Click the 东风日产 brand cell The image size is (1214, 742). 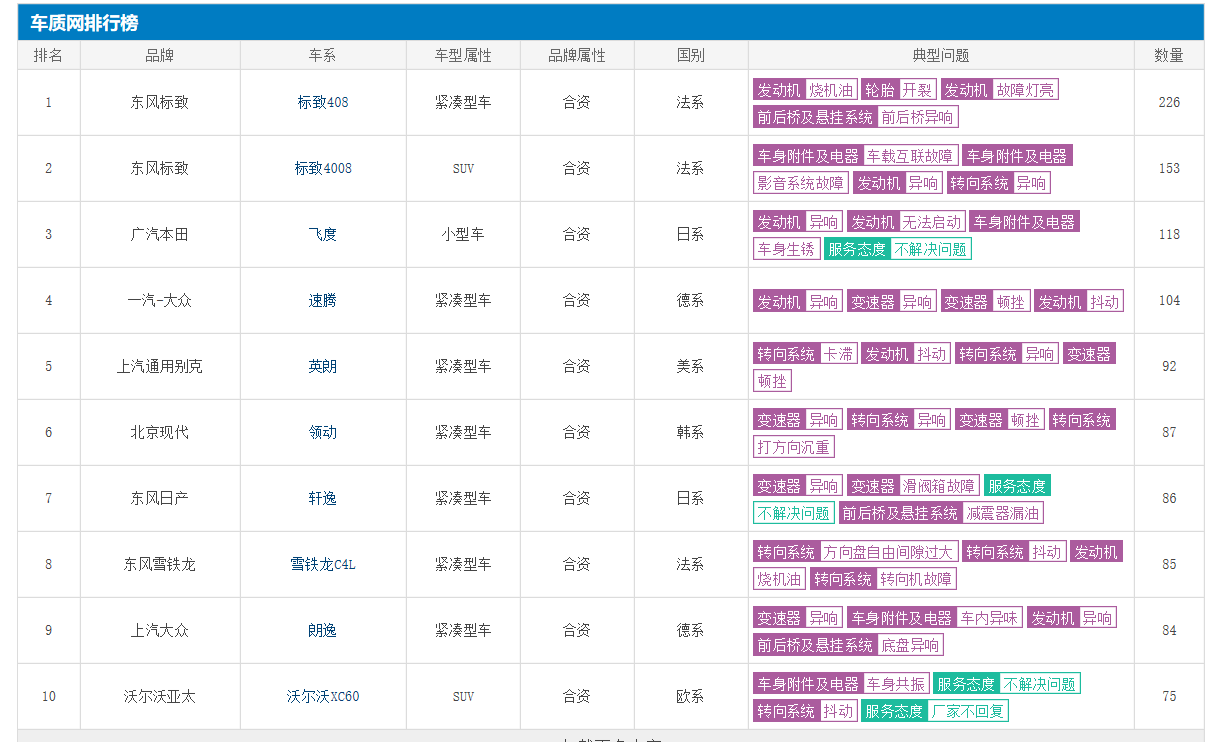[x=160, y=498]
